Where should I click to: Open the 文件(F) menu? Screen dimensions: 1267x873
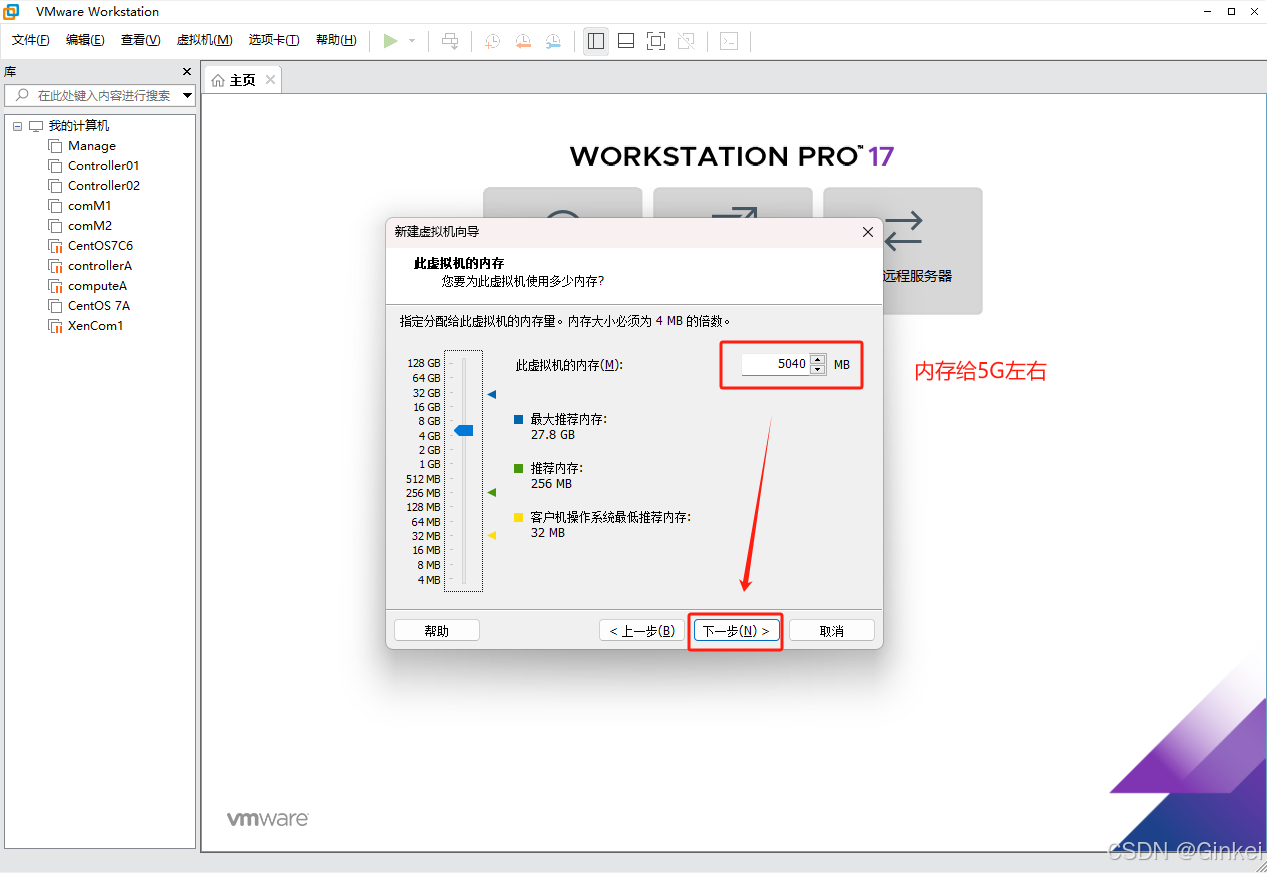tap(30, 40)
